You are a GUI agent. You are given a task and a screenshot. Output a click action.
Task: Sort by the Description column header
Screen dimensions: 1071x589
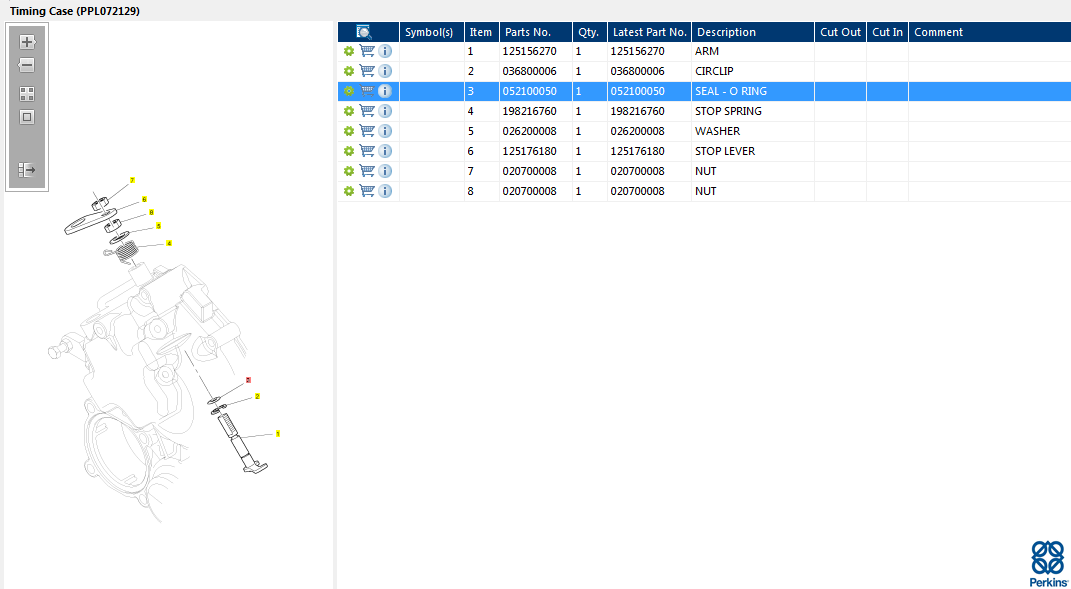(x=726, y=32)
